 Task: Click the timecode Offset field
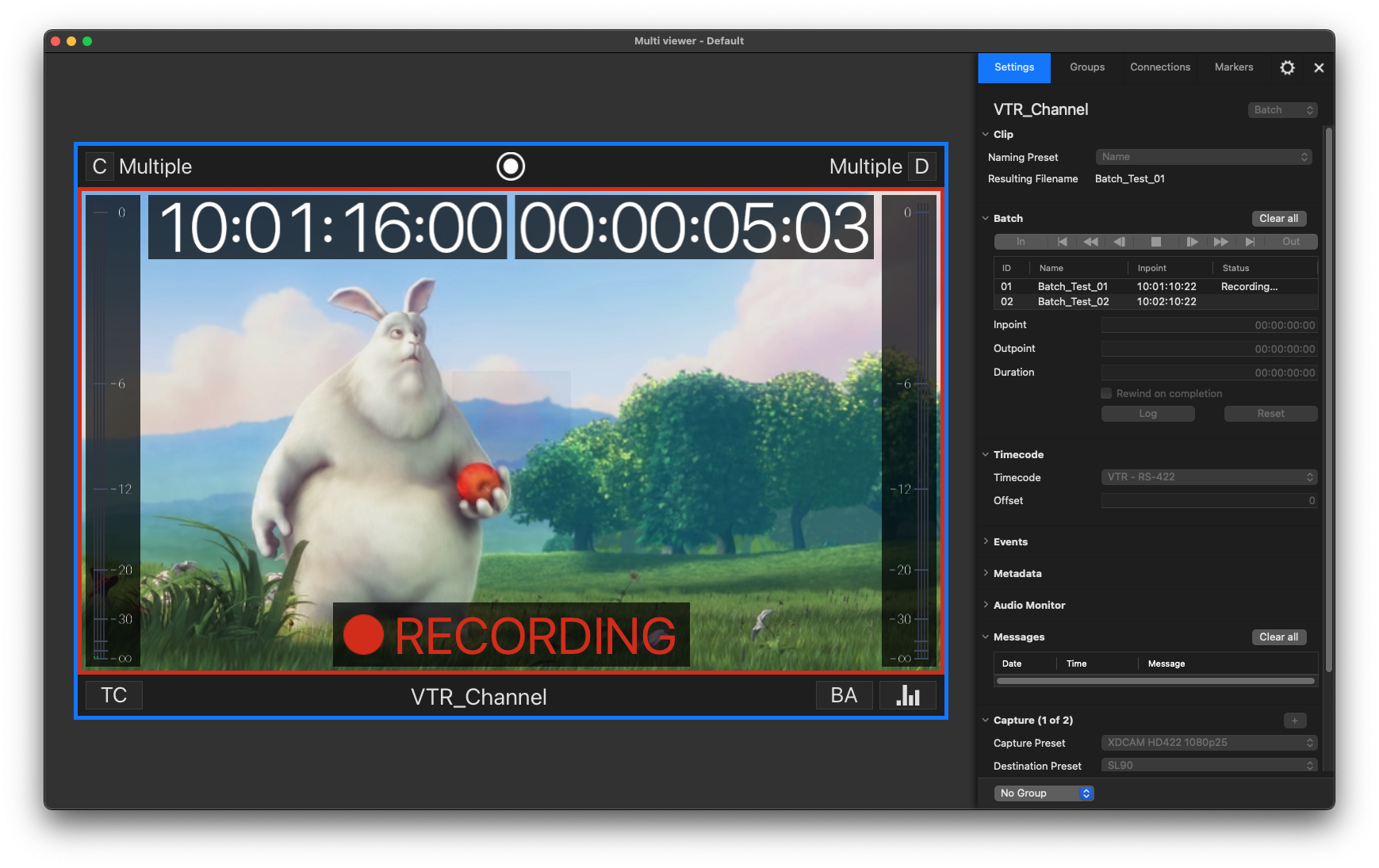pyautogui.click(x=1209, y=501)
